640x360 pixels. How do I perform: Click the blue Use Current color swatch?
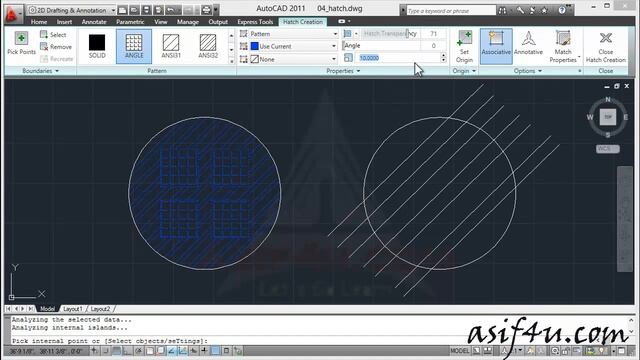255,47
